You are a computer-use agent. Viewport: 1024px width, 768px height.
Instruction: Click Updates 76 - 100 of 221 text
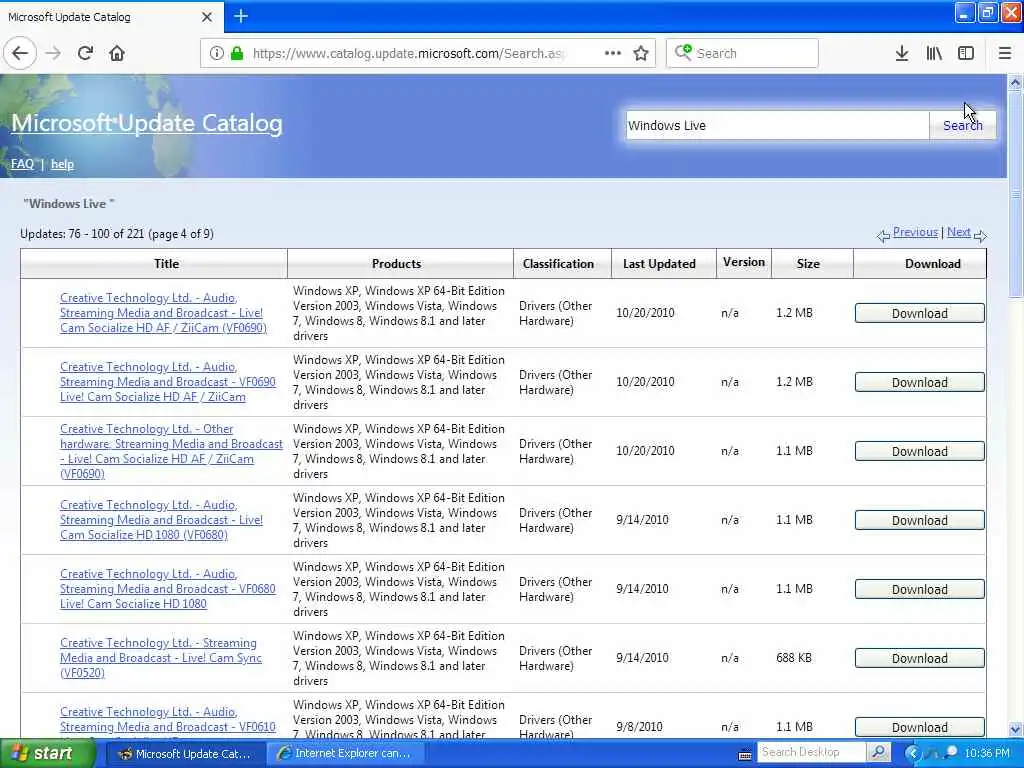coord(117,234)
